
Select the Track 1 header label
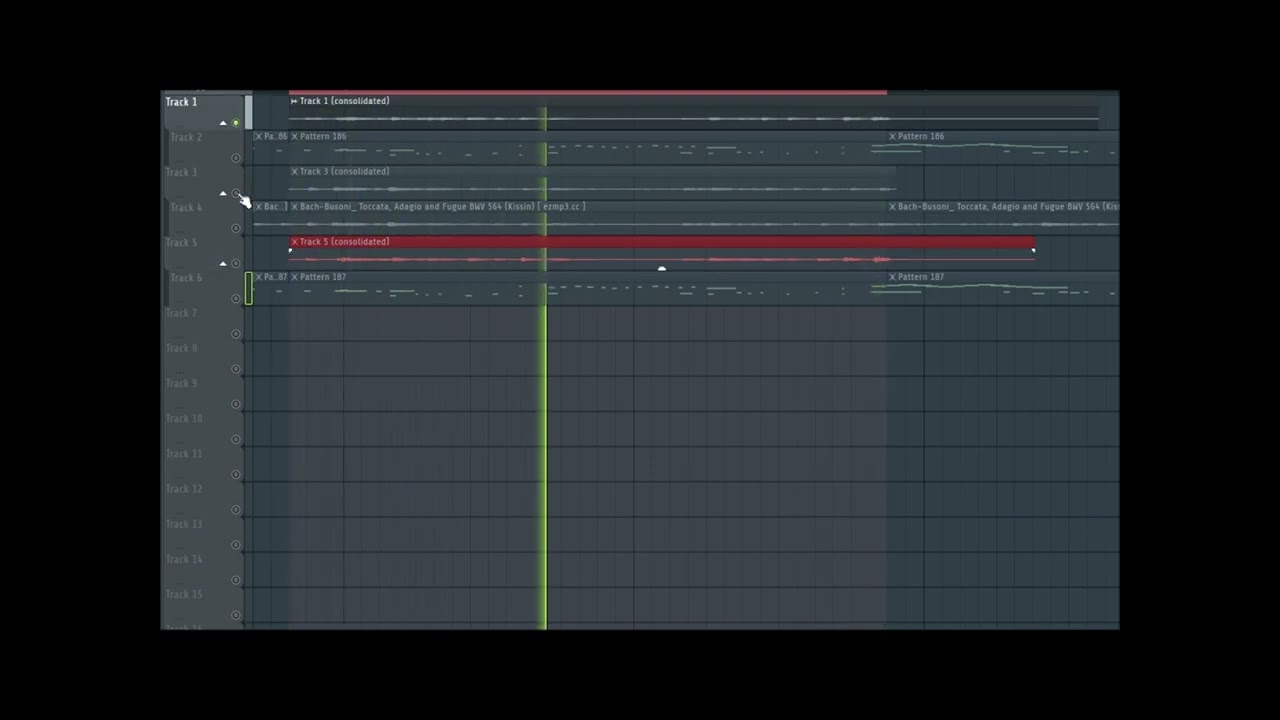tap(181, 102)
